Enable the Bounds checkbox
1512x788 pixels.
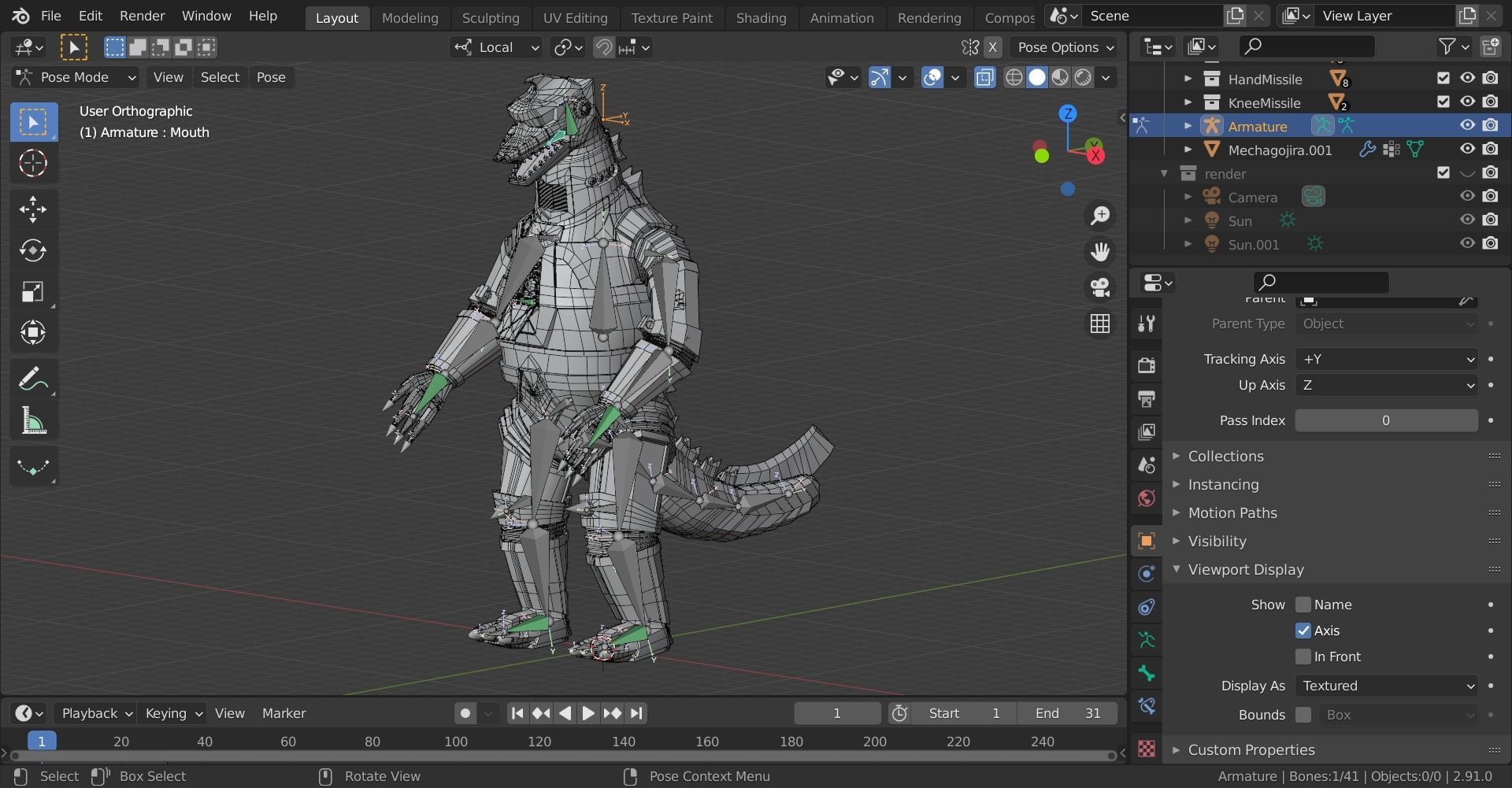[1303, 715]
